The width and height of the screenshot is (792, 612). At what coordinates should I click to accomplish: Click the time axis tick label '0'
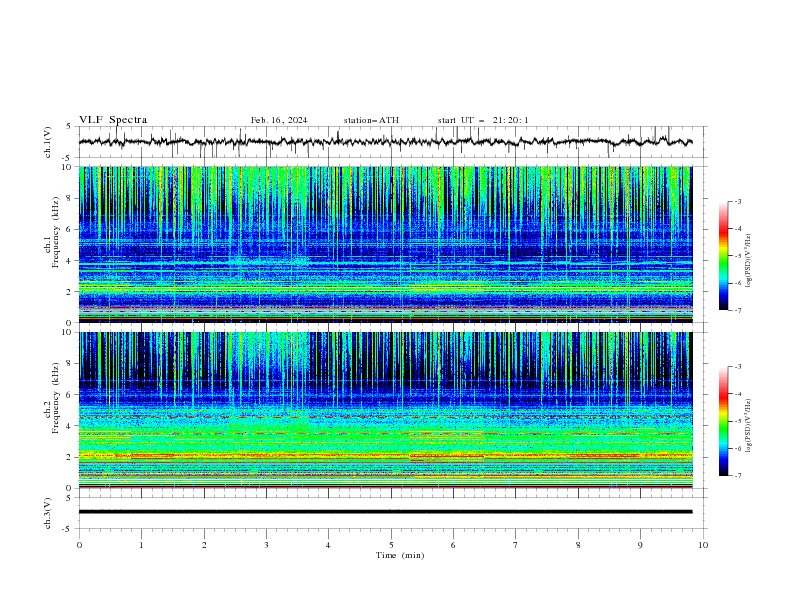[x=79, y=545]
